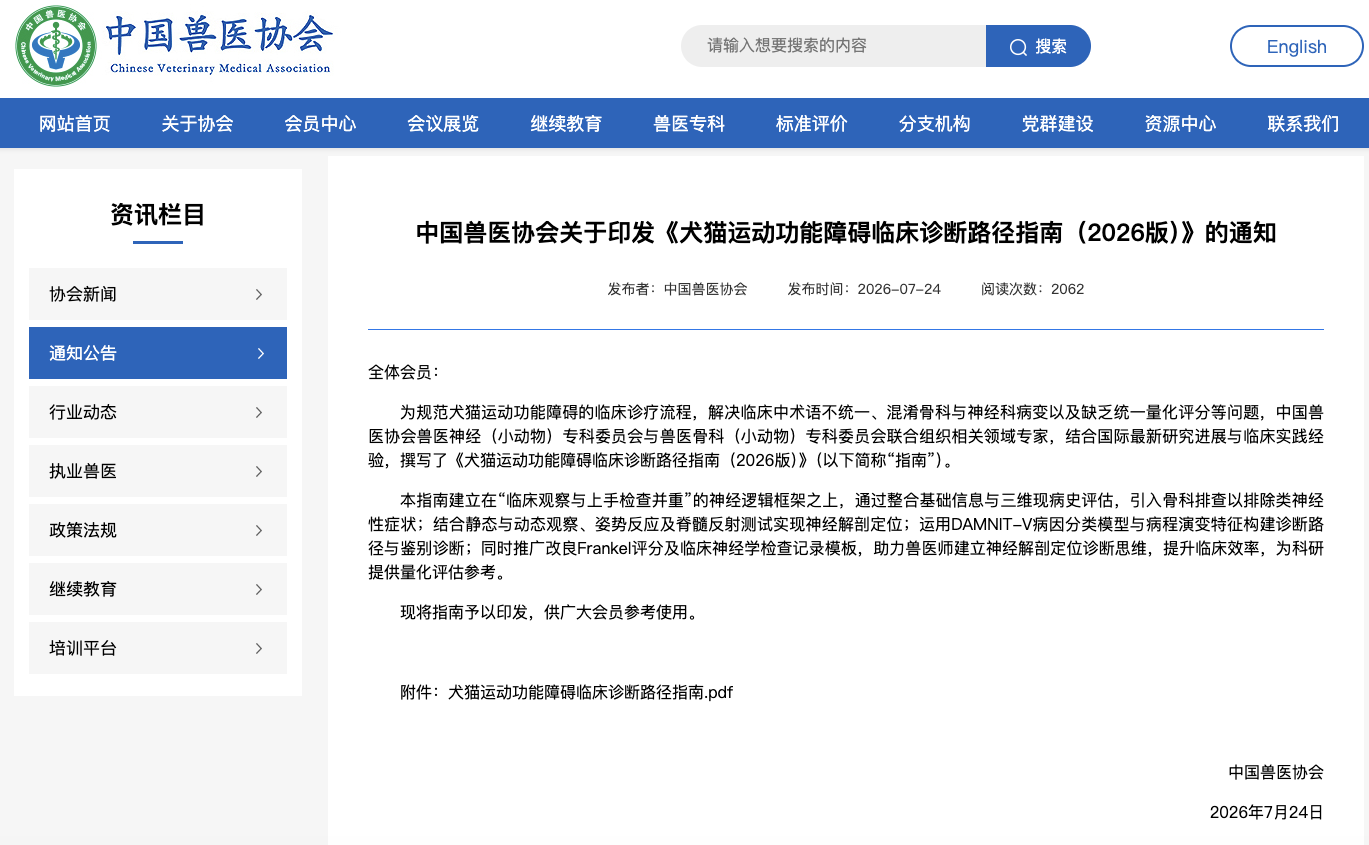1369x845 pixels.
Task: Click the 全体会员： salutation text
Action: pos(404,372)
